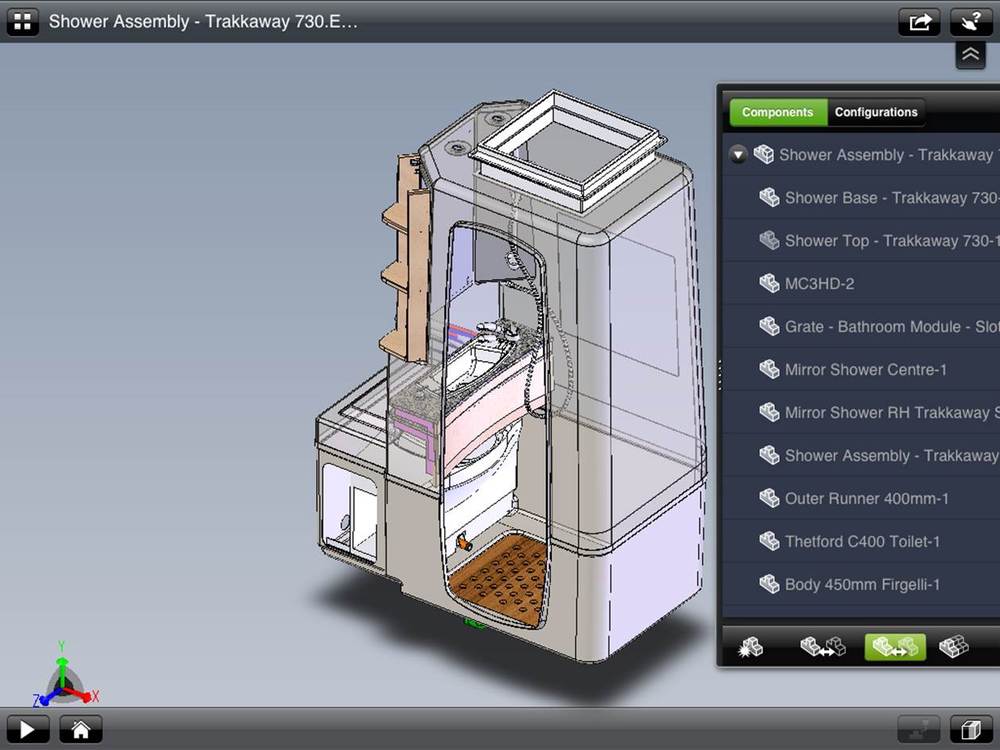
Task: Click the XYZ axis triad
Action: [x=65, y=678]
